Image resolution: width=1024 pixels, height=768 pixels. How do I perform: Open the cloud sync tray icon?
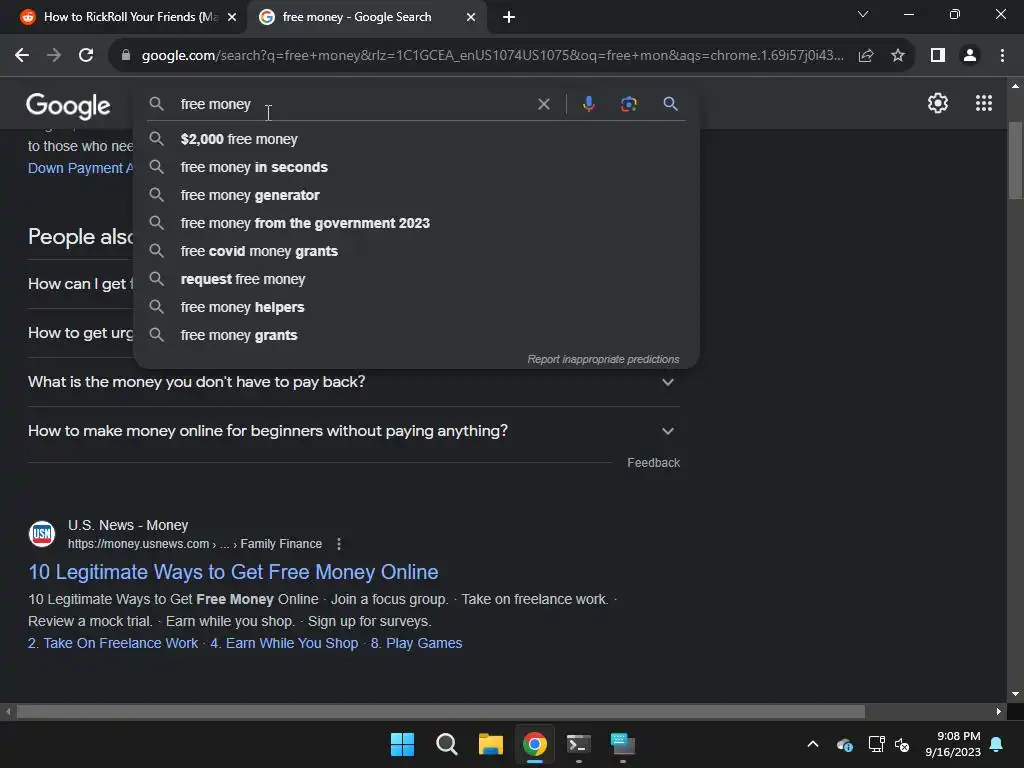click(844, 744)
